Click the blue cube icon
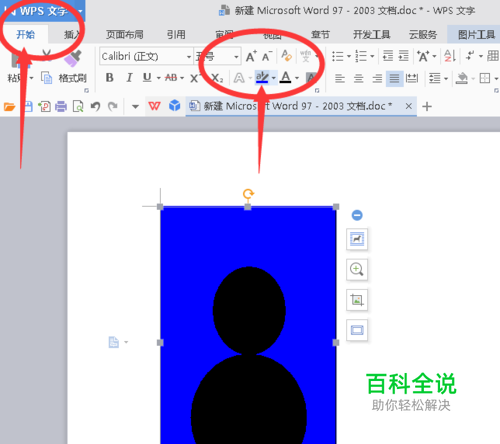The height and width of the screenshot is (444, 500). click(x=174, y=106)
